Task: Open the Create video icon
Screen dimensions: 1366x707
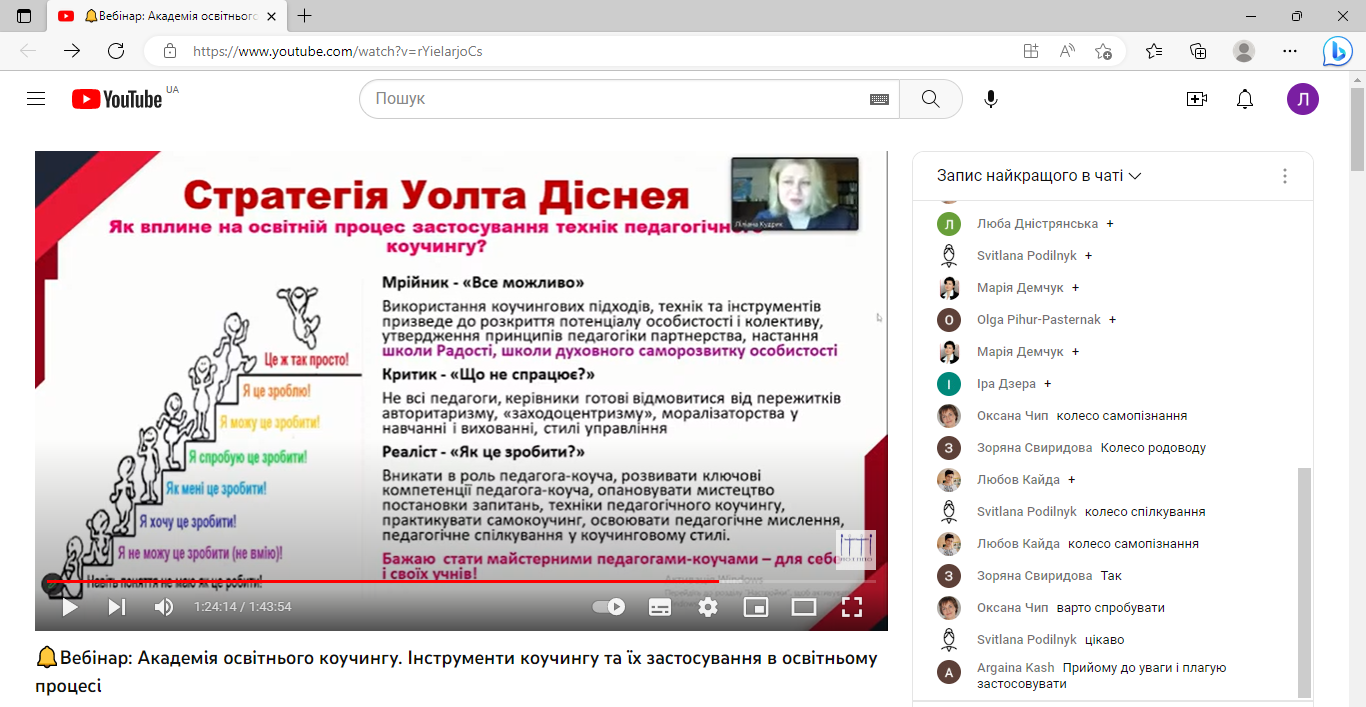Action: click(x=1196, y=99)
